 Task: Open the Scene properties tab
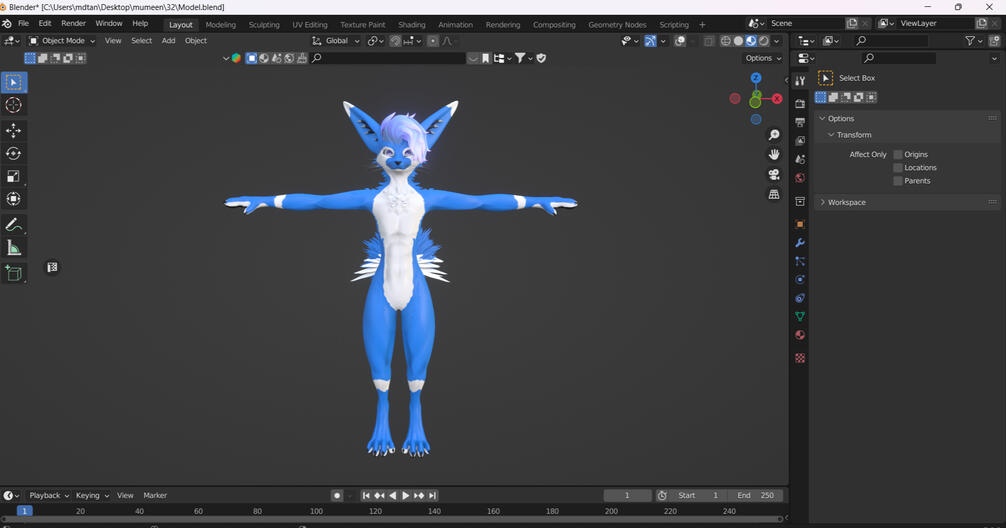[800, 159]
